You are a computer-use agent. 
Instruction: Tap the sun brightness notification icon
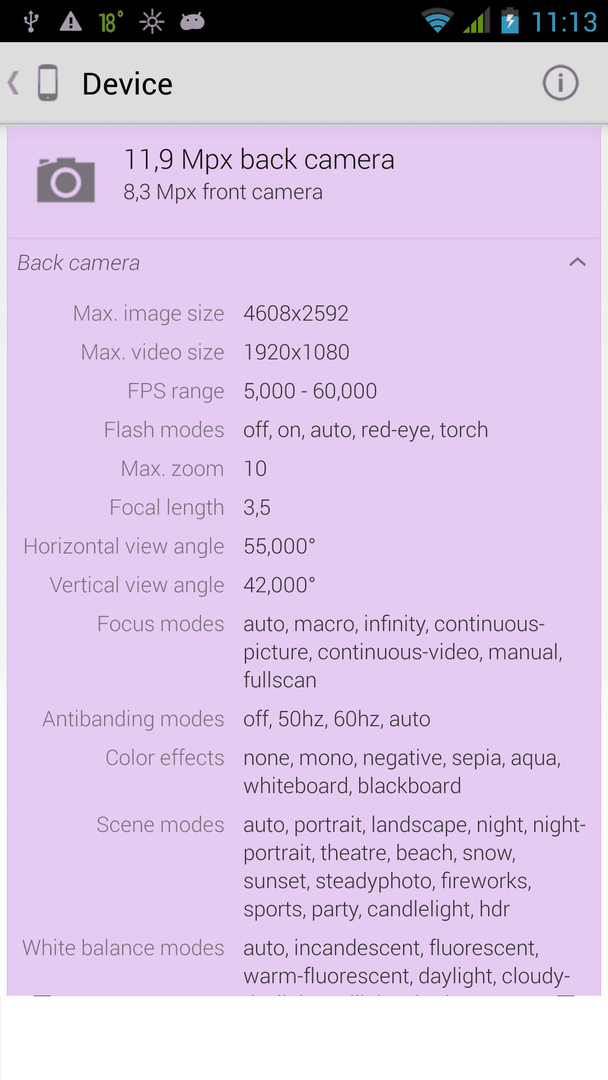[151, 22]
